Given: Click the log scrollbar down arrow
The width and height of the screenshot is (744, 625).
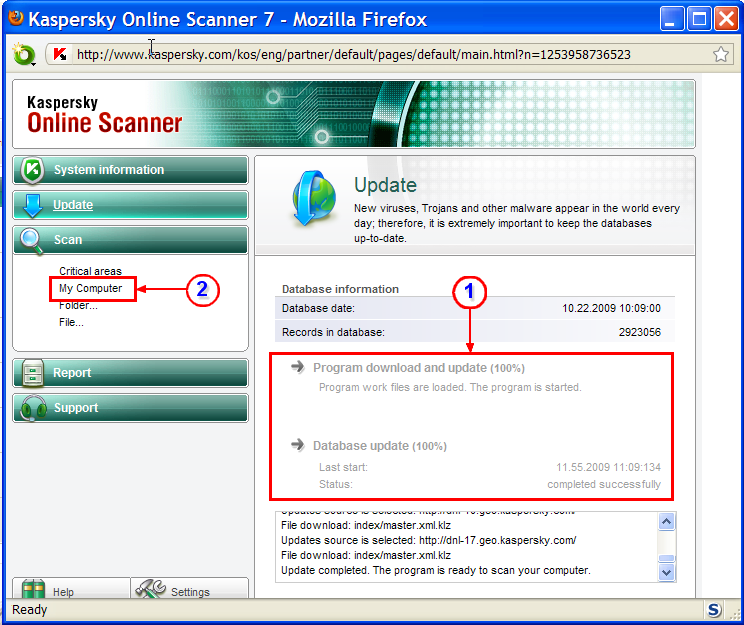Looking at the screenshot, I should pos(667,572).
